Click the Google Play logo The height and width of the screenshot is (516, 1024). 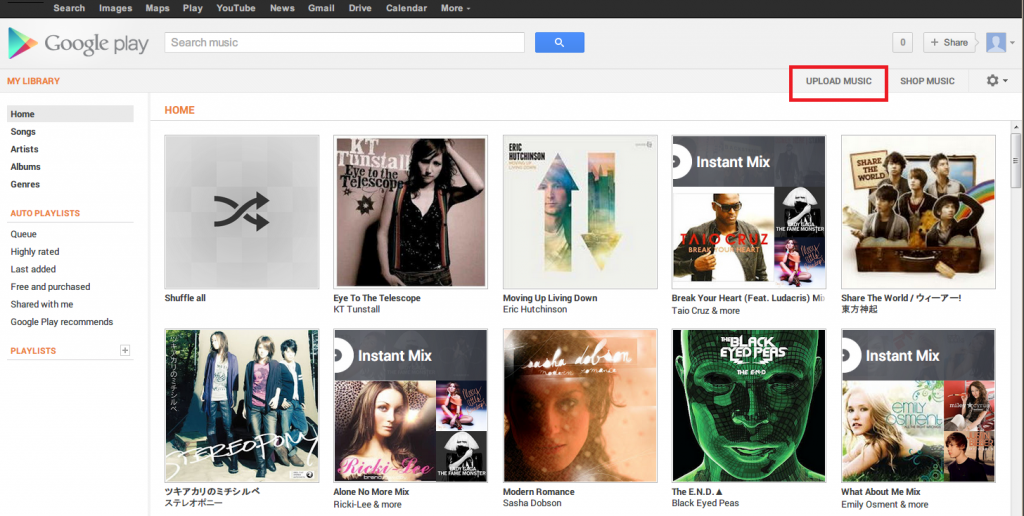tap(78, 43)
